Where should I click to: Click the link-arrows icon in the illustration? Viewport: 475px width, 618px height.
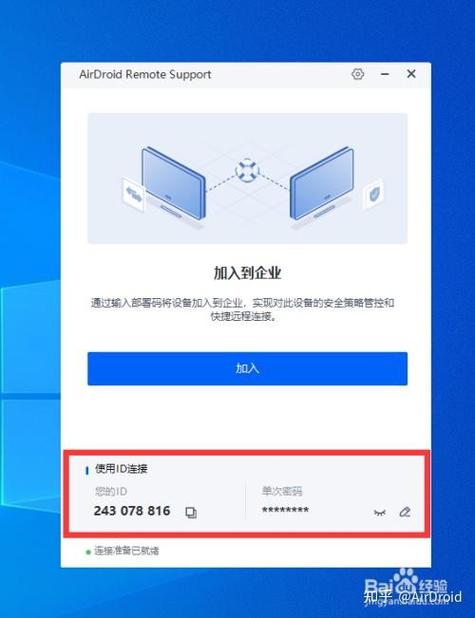(x=133, y=194)
